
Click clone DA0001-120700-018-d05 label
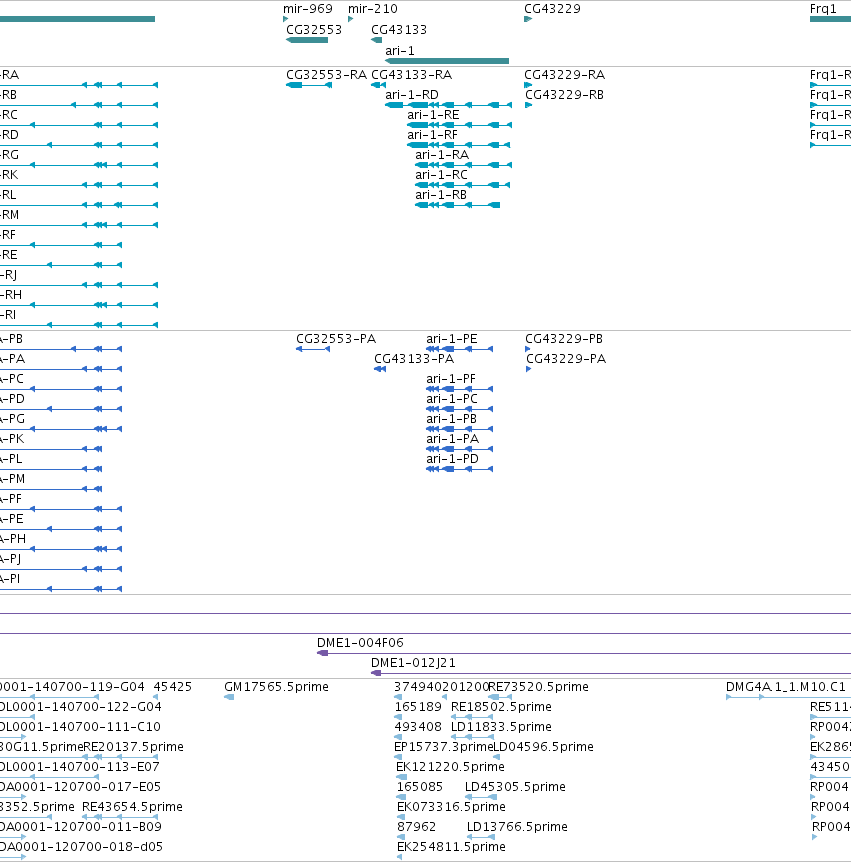coord(81,847)
